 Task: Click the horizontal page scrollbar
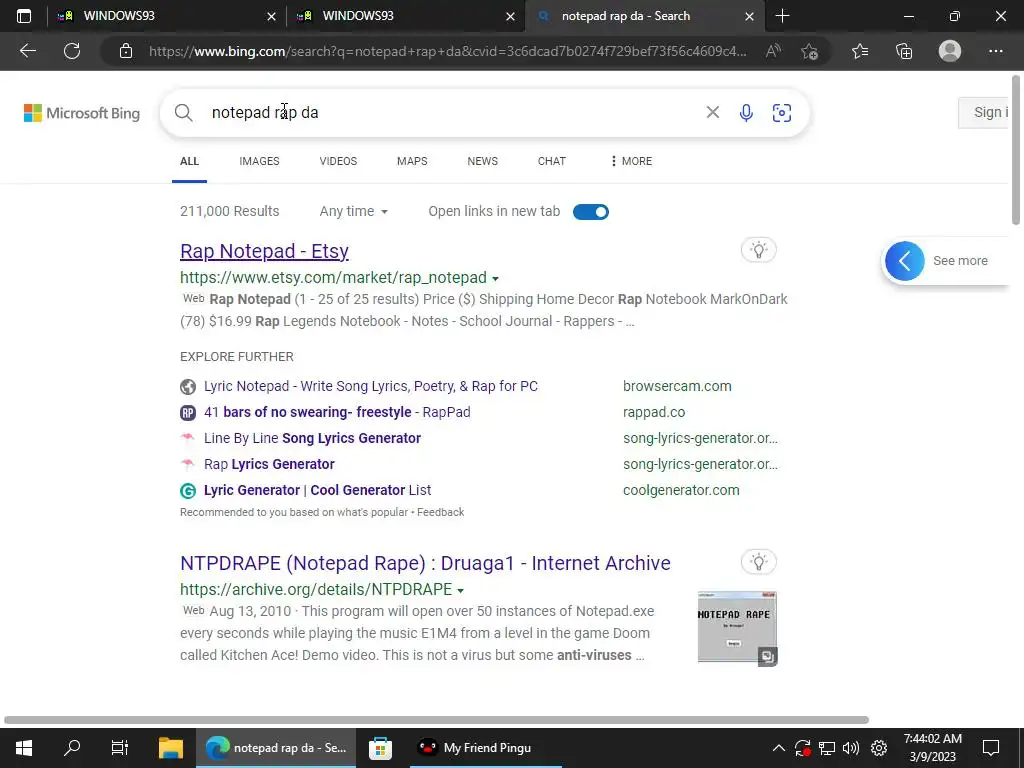point(436,720)
